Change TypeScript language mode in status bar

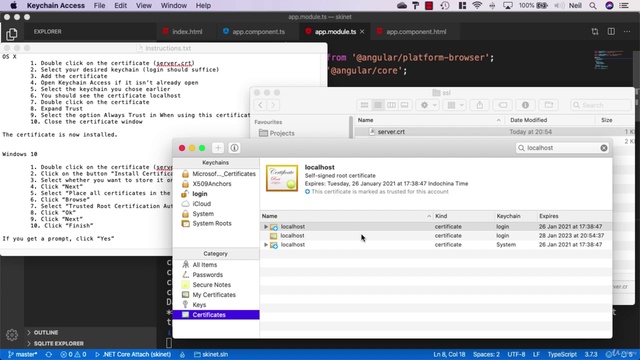(562, 354)
